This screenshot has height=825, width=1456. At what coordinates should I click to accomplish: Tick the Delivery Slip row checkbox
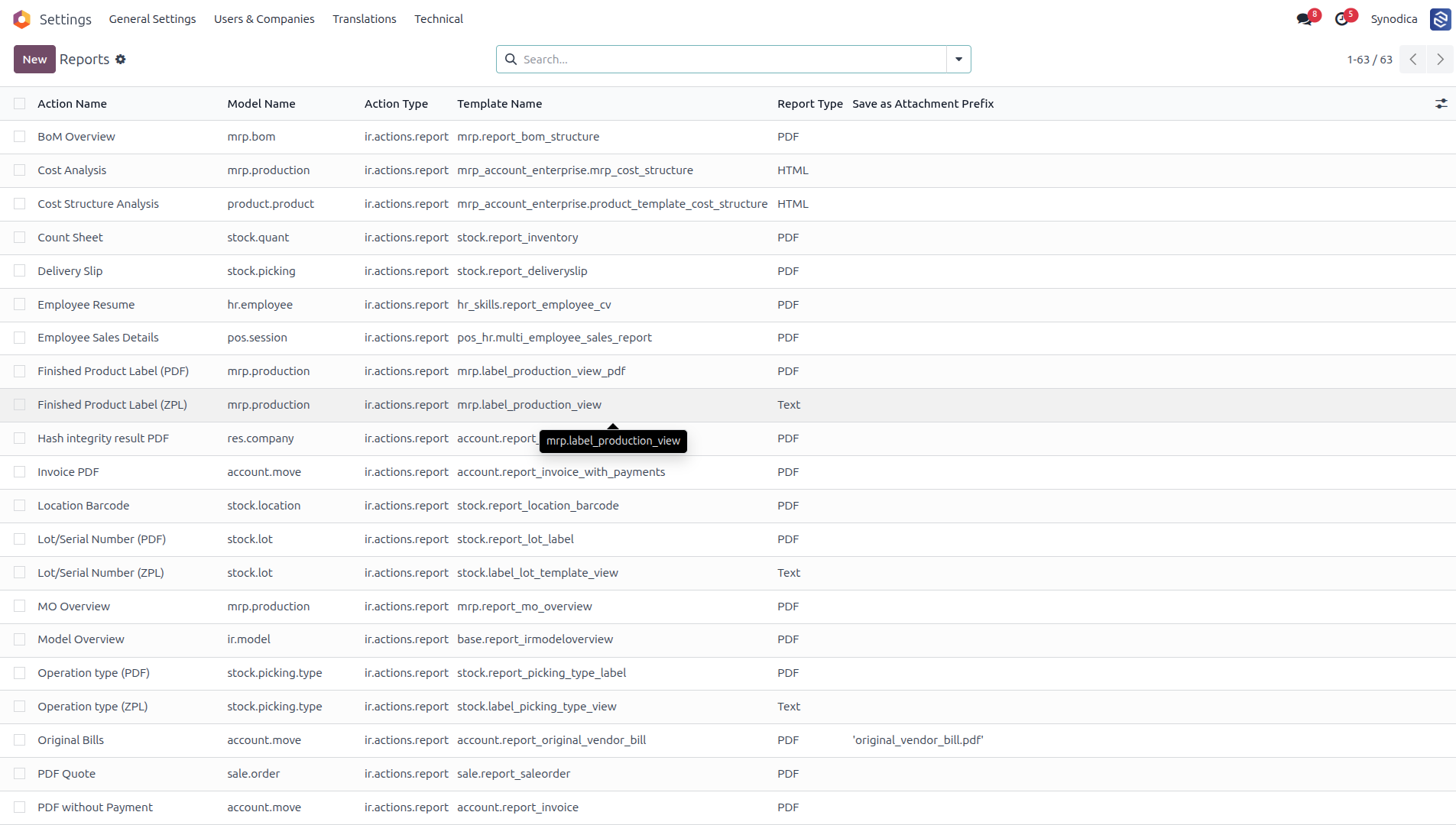click(x=20, y=271)
